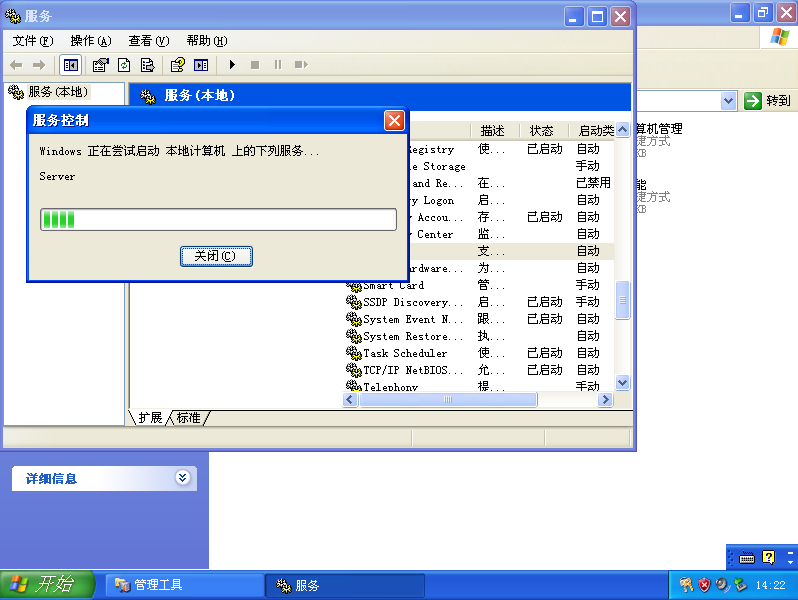Open the 帮助(H) menu
Viewport: 798px width, 600px height.
click(x=207, y=41)
